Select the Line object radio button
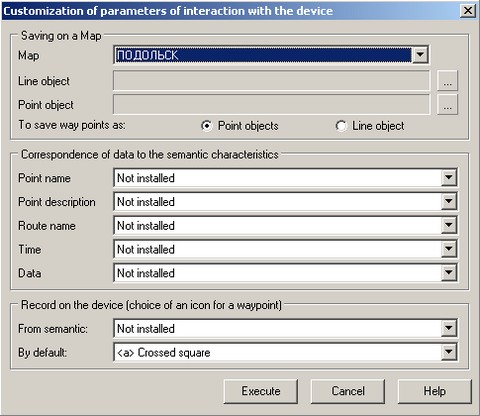 pos(341,126)
